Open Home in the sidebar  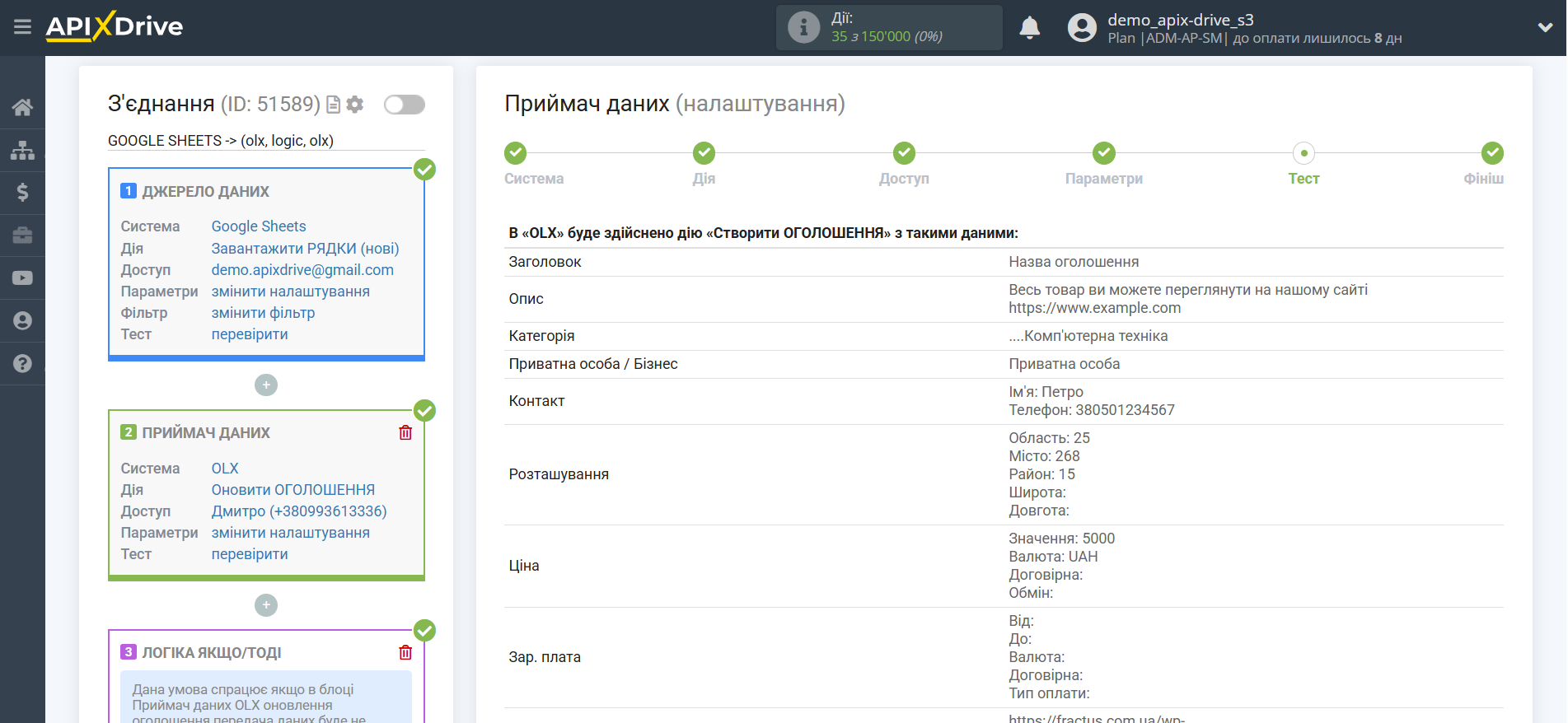22,107
